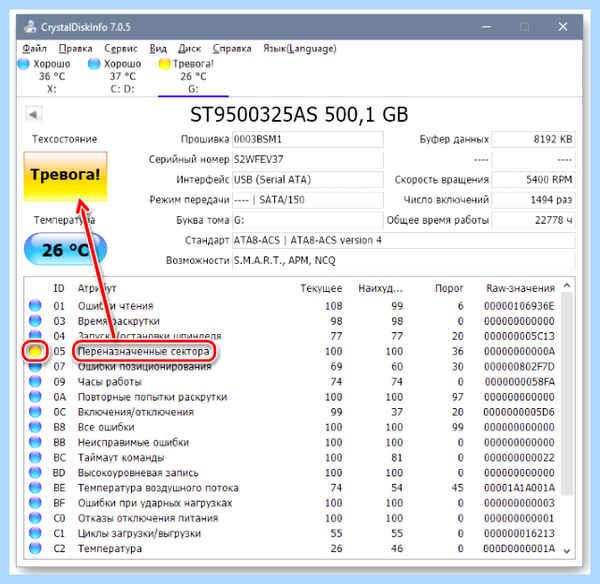The height and width of the screenshot is (584, 600).
Task: Click the CrystalDiskInfo title bar app icon
Action: point(30,27)
